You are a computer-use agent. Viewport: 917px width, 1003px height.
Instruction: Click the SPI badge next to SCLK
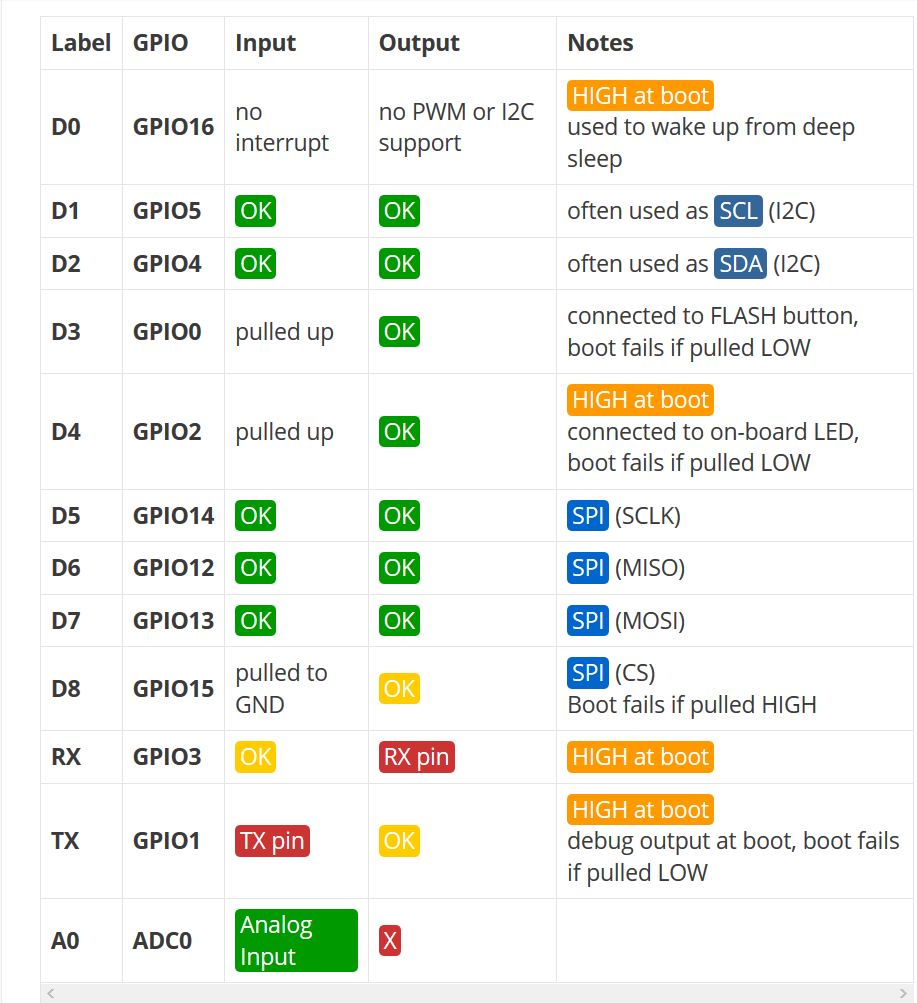pos(588,516)
